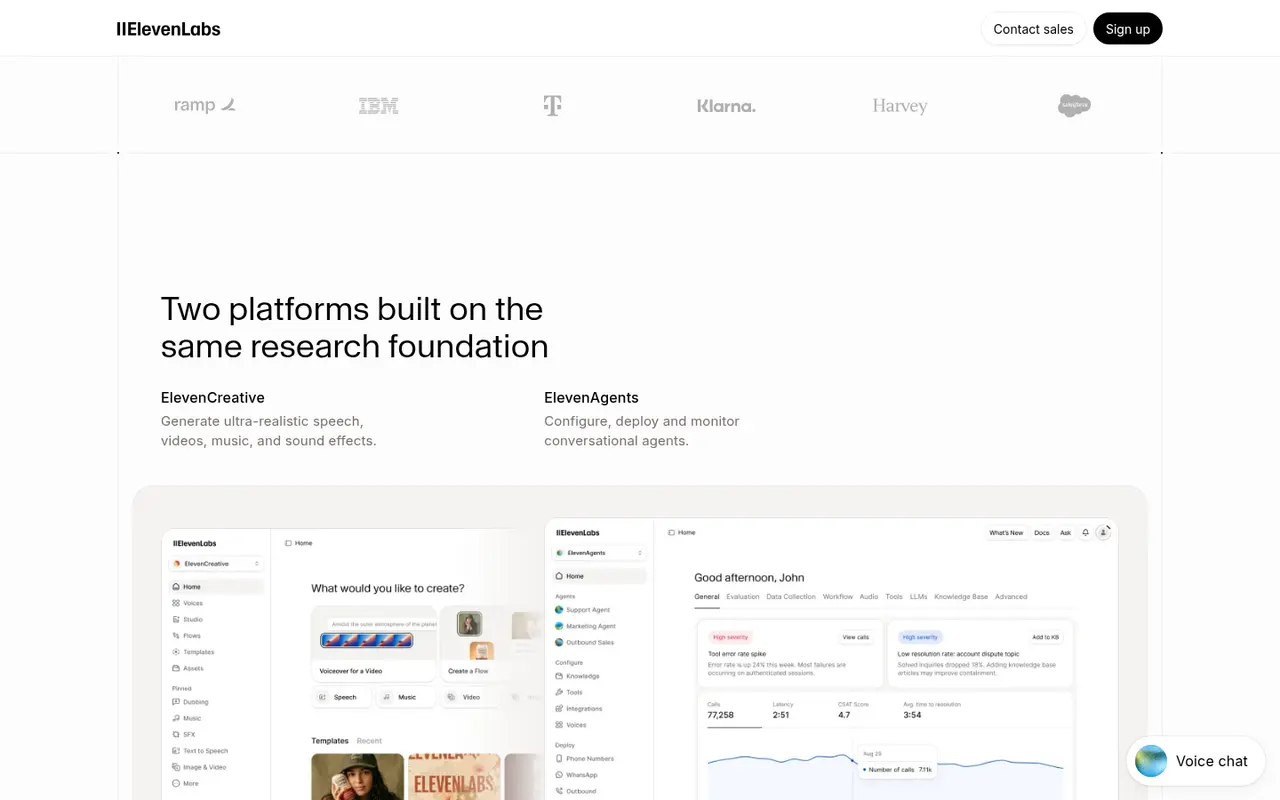This screenshot has width=1280, height=800.
Task: Open the LLMs tab
Action: (x=918, y=597)
